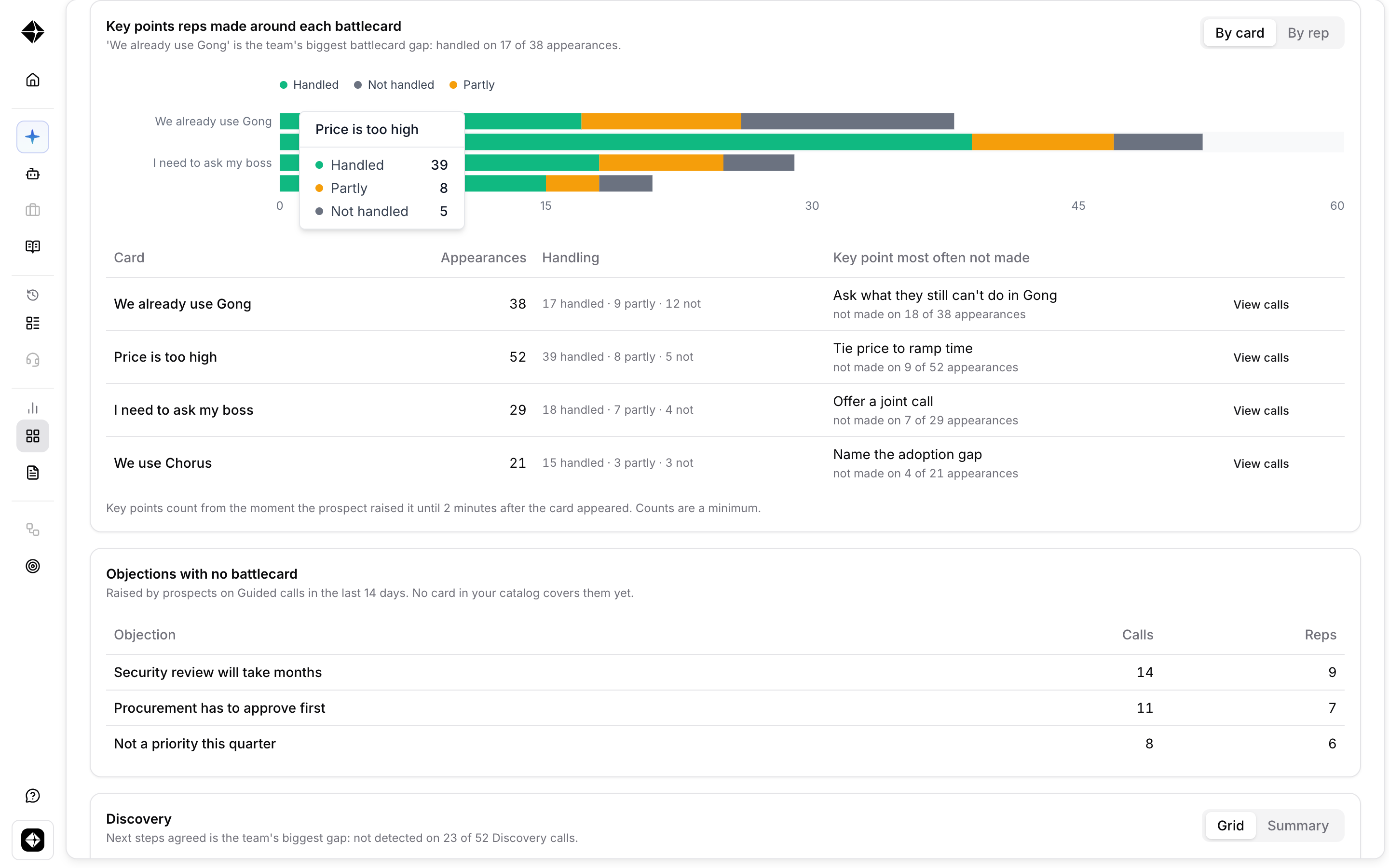
Task: Click the app logo at top of sidebar
Action: coord(33,32)
